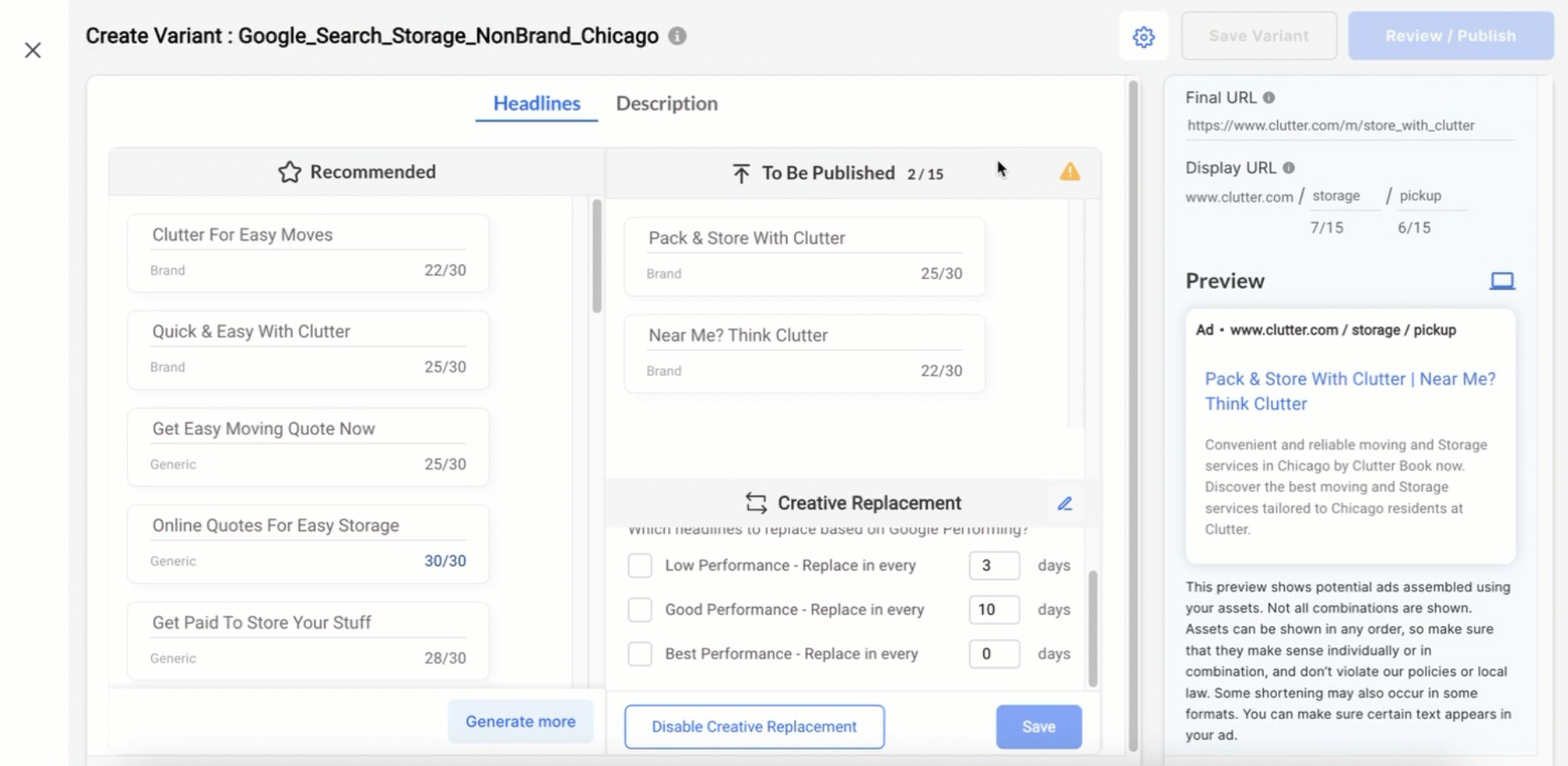Enable Low Performance replacement checkbox
Image resolution: width=1568 pixels, height=766 pixels.
pos(640,565)
